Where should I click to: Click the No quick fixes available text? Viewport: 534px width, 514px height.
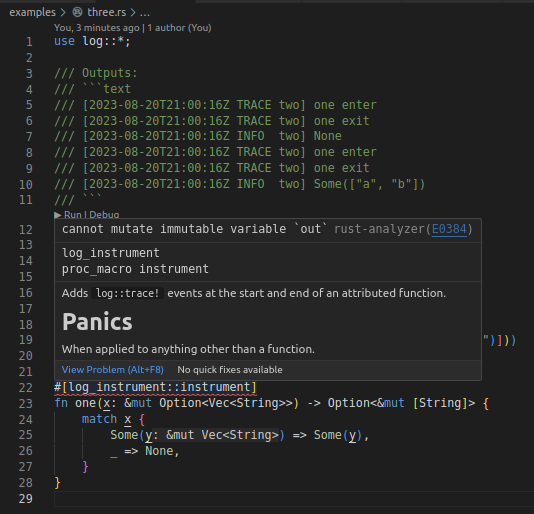230,370
